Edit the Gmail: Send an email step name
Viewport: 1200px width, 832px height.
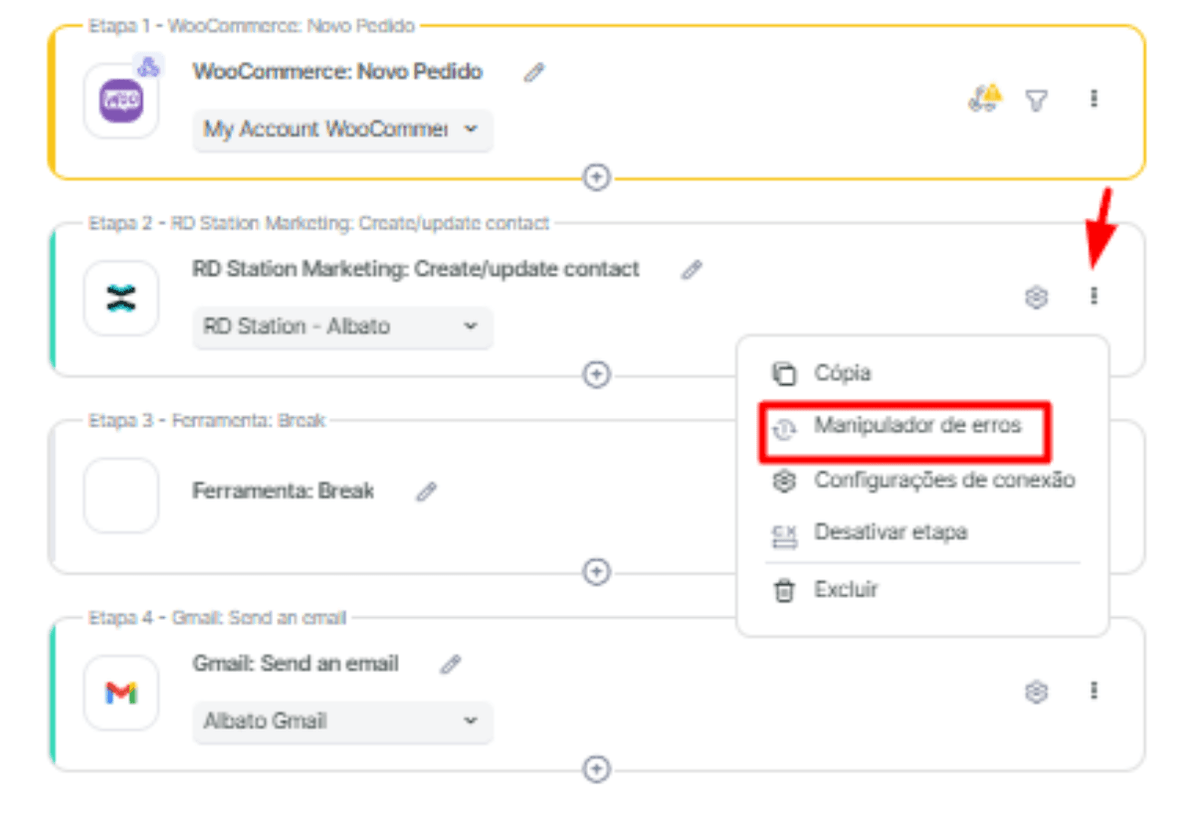pyautogui.click(x=451, y=664)
